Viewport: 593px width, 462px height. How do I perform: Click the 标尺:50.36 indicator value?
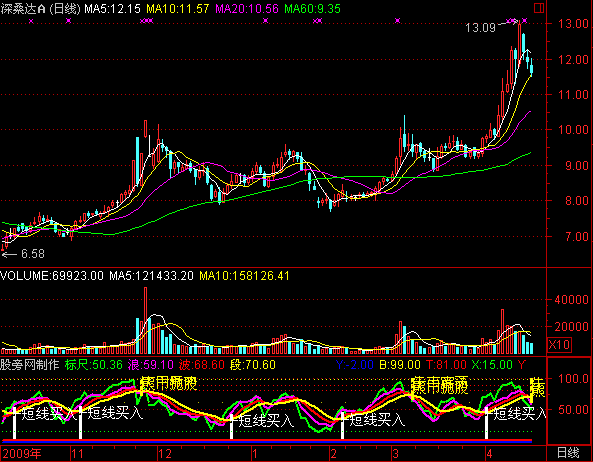(94, 365)
